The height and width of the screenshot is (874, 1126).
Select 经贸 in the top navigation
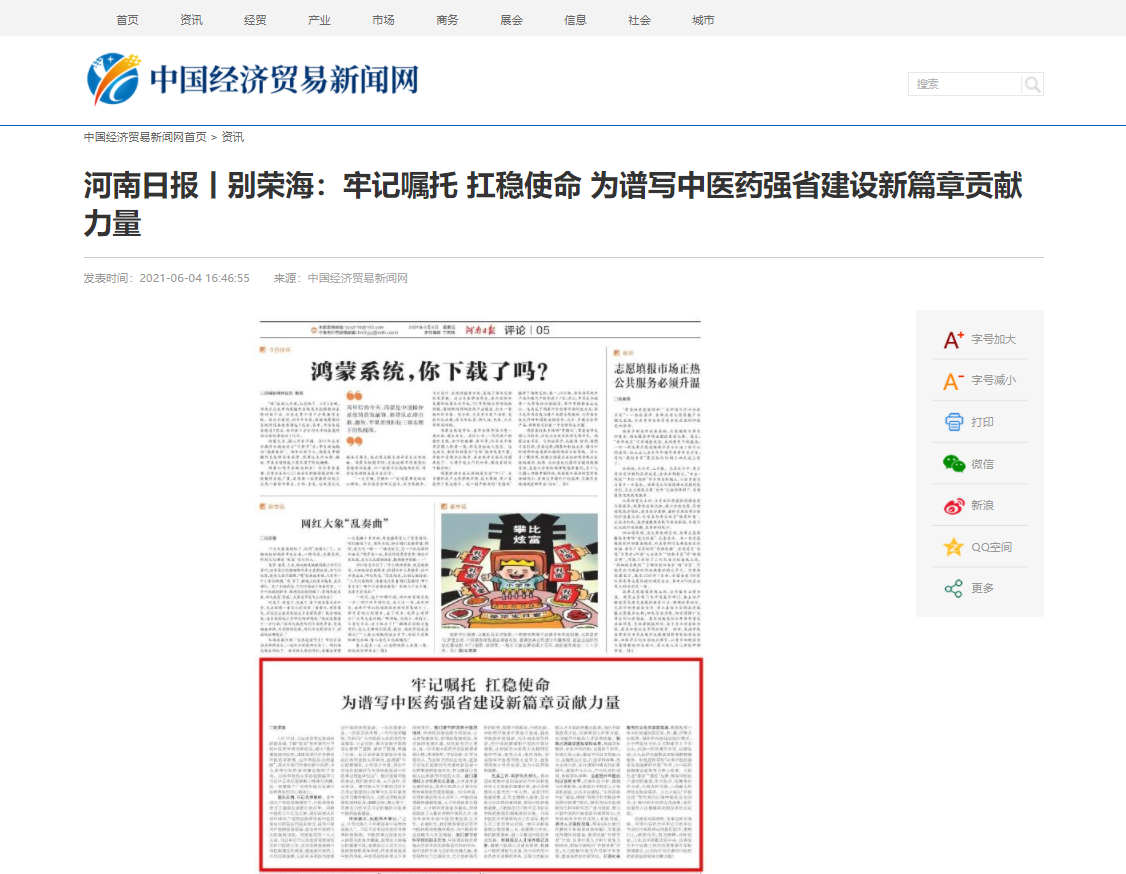255,20
